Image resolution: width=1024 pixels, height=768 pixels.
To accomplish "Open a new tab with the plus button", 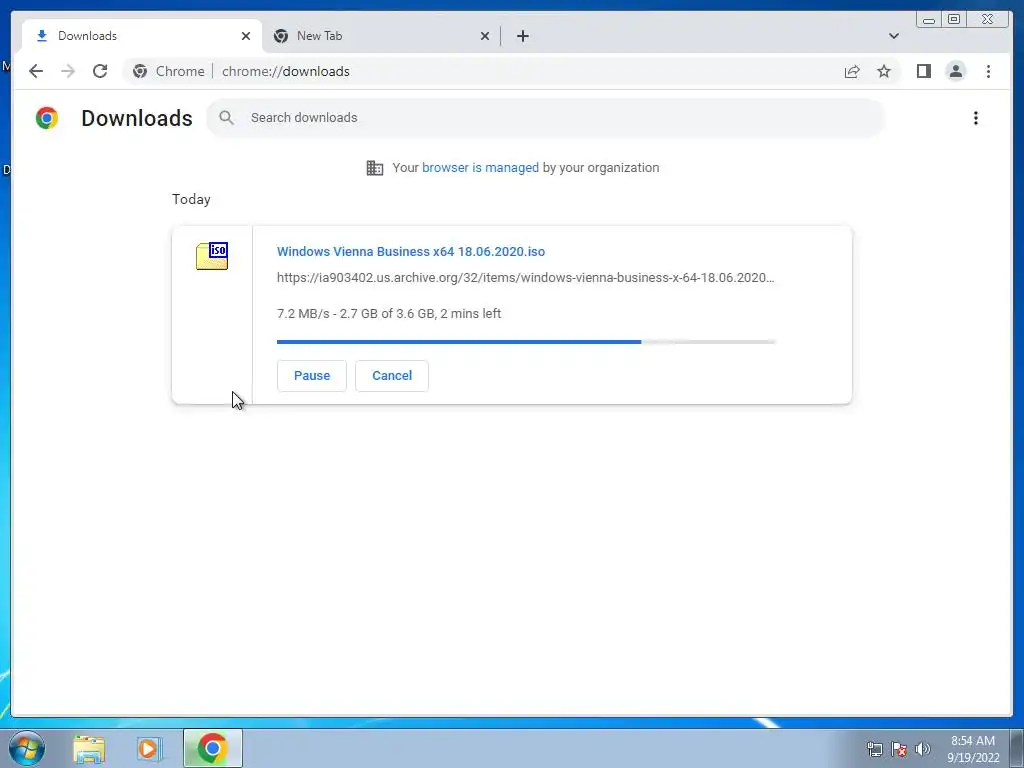I will pos(522,36).
